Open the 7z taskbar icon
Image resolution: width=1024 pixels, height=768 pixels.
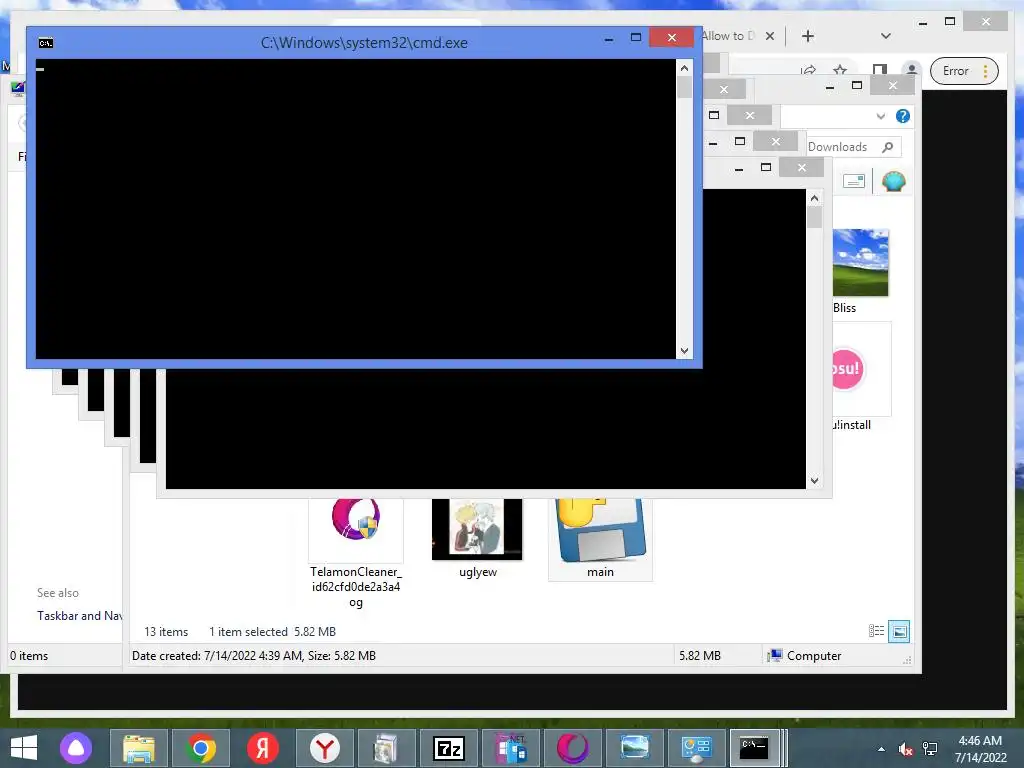click(x=449, y=748)
